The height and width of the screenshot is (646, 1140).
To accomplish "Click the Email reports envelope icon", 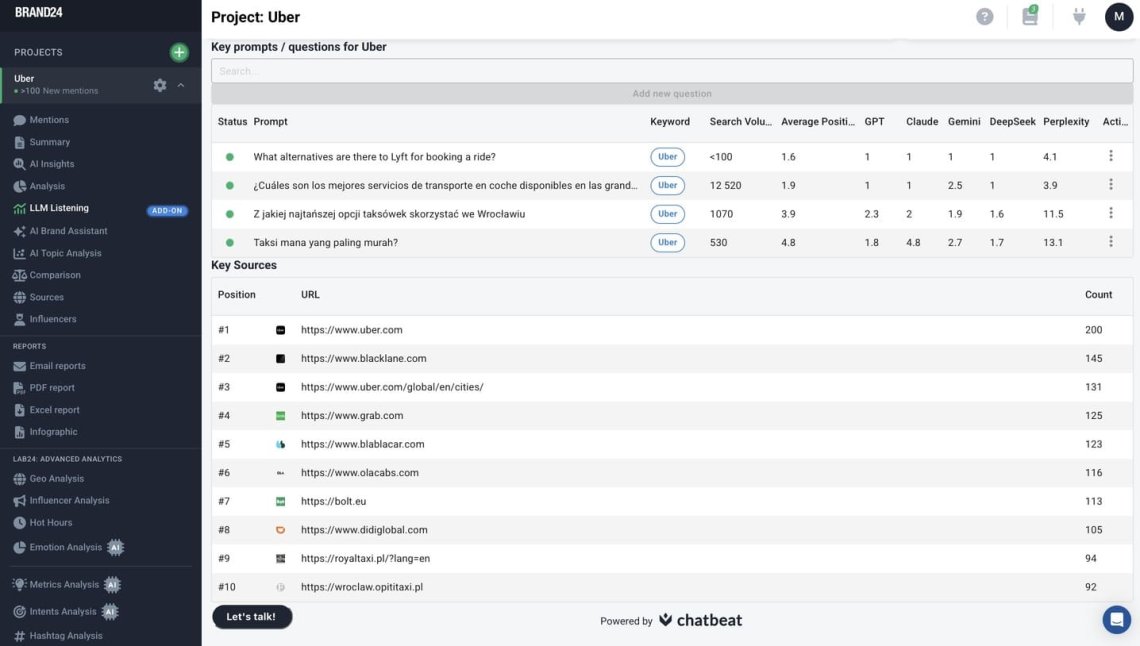I will [20, 366].
